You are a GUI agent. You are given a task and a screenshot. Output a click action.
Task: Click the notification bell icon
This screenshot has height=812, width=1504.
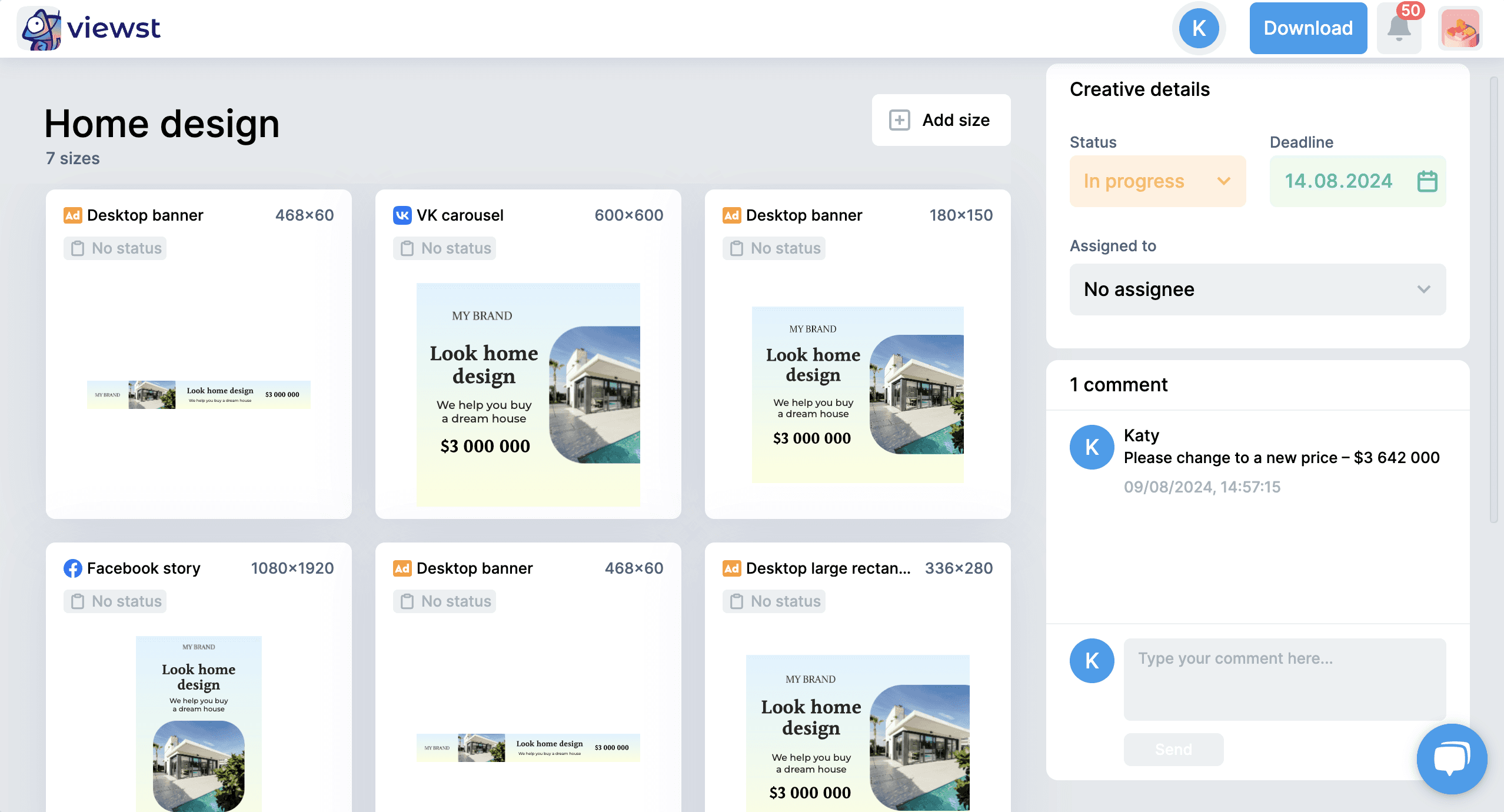[1399, 28]
